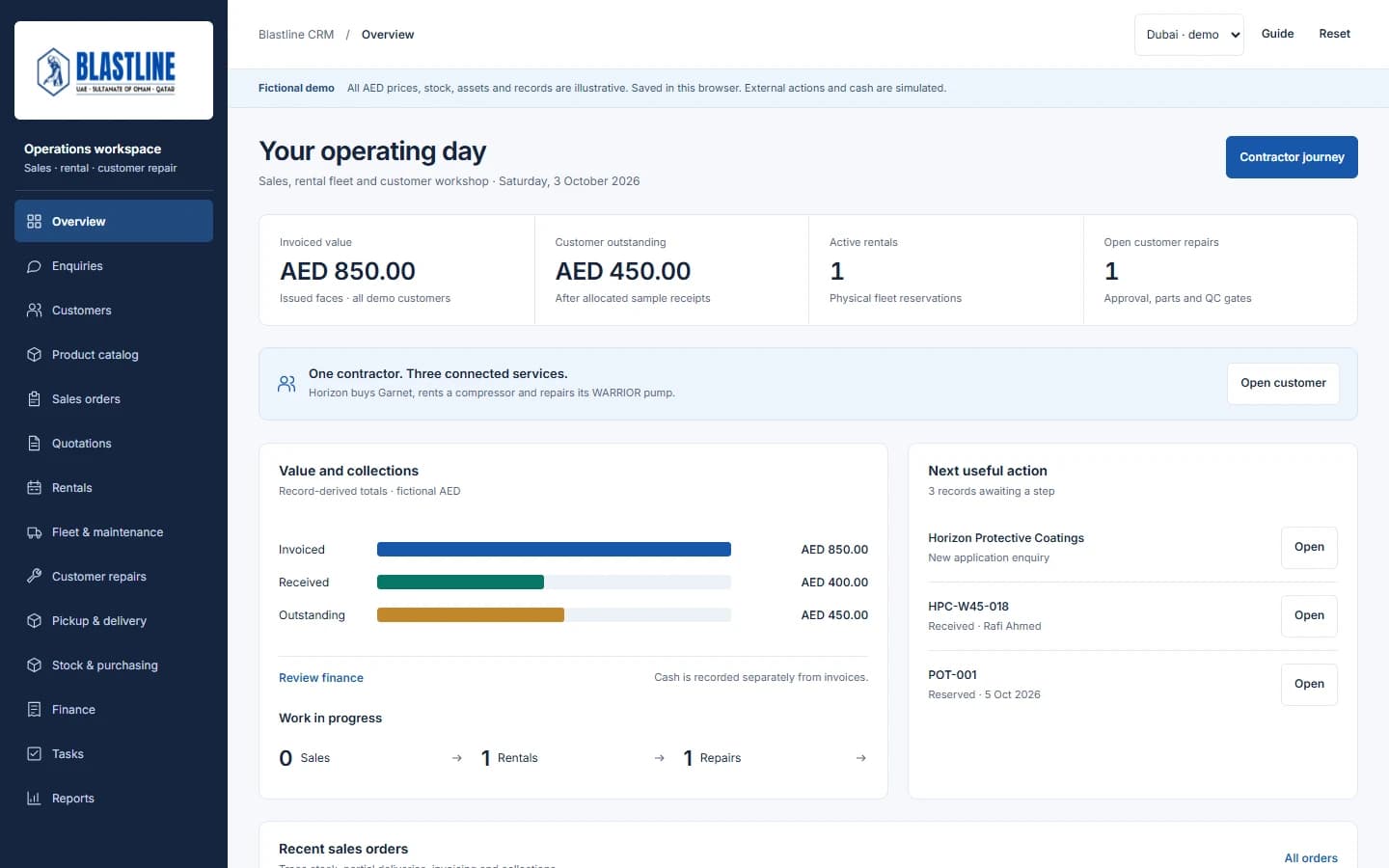Screen dimensions: 1389x868
Task: Click the Blastline CRM breadcrumb
Action: [x=296, y=35]
